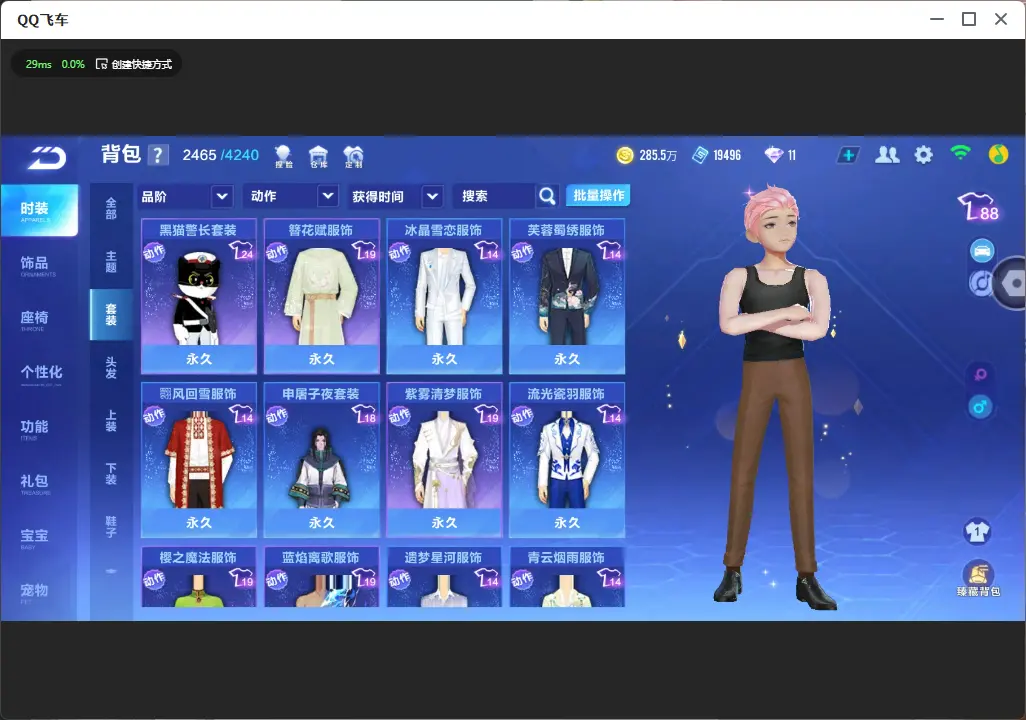Switch to the 座椅 throne tab
Viewport: 1026px width, 720px height.
point(39,319)
